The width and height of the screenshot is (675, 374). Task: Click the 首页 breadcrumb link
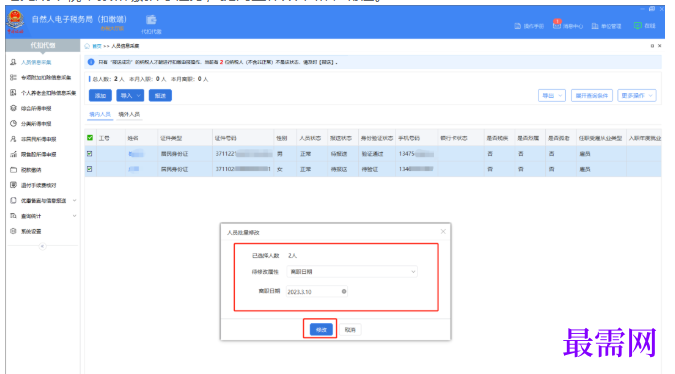(97, 46)
